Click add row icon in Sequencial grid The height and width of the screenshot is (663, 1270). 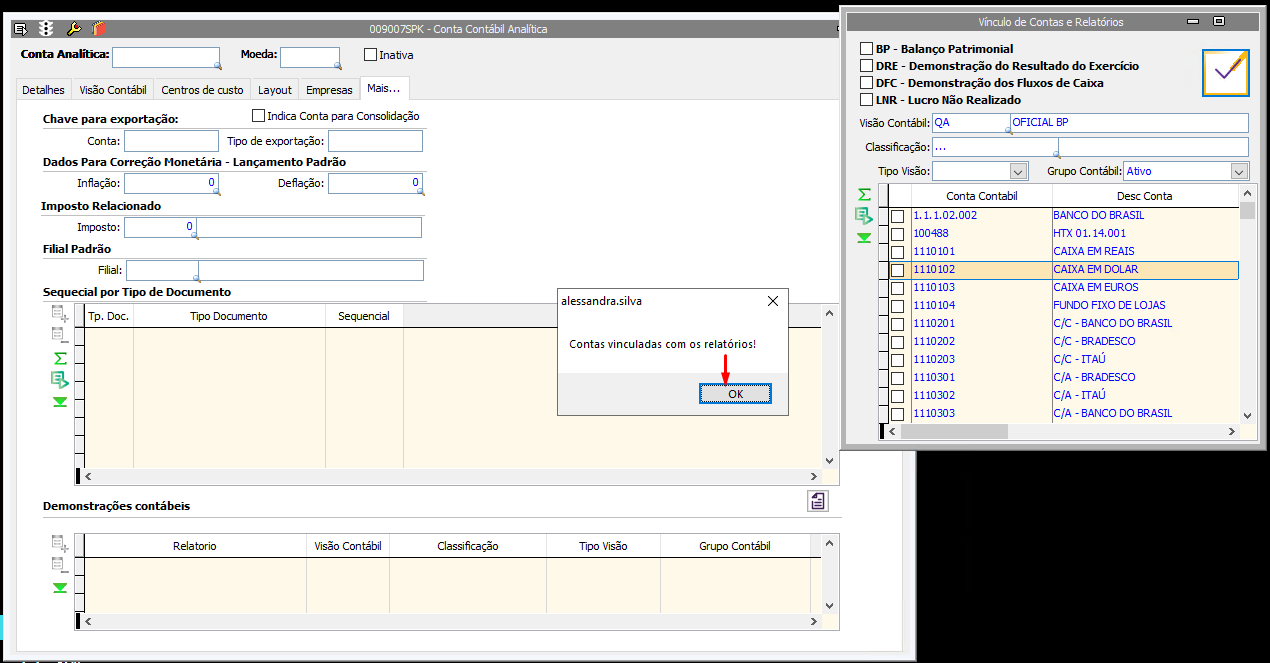tap(60, 315)
